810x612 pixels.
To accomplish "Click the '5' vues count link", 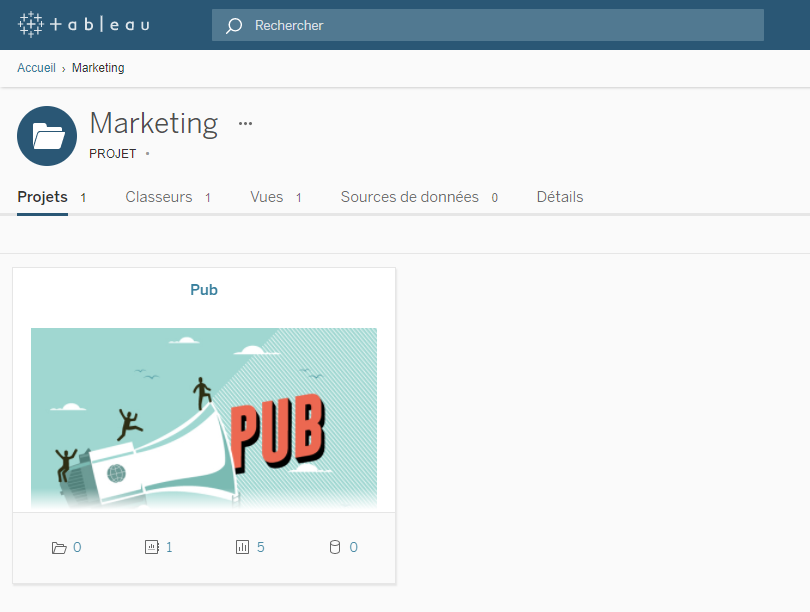I will (261, 547).
